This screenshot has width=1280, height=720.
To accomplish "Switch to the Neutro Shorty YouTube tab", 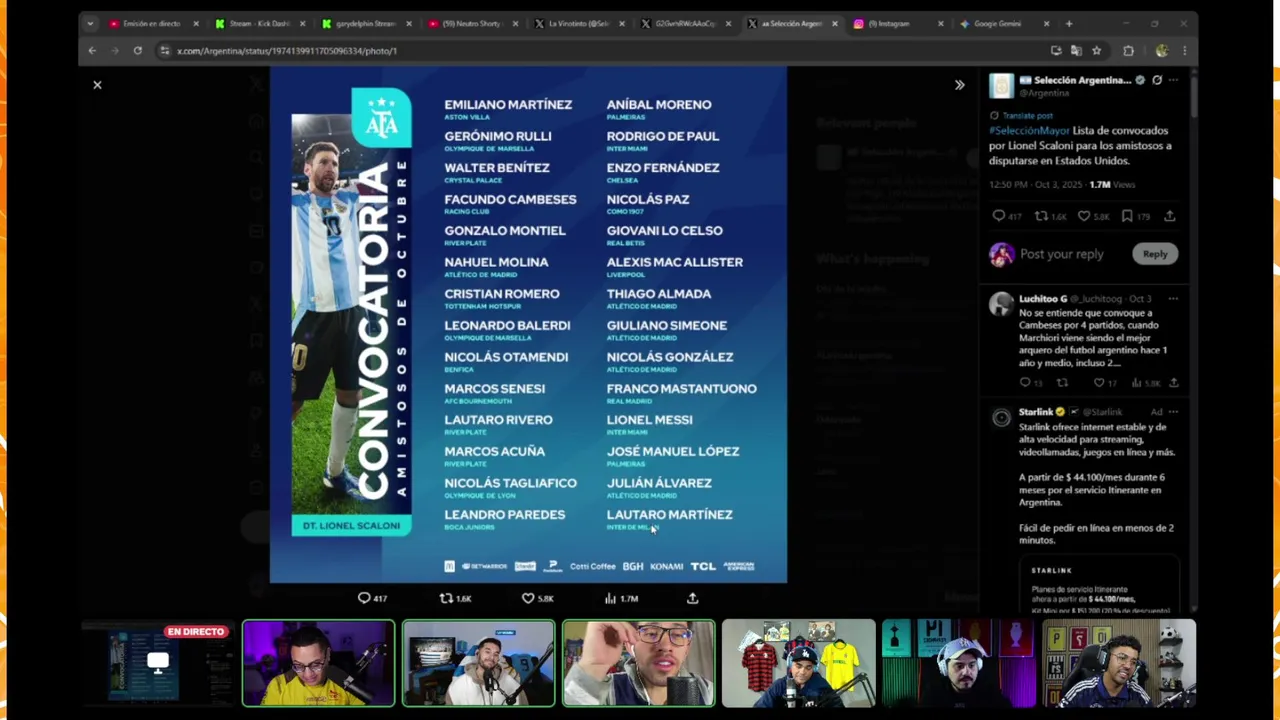I will (472, 23).
